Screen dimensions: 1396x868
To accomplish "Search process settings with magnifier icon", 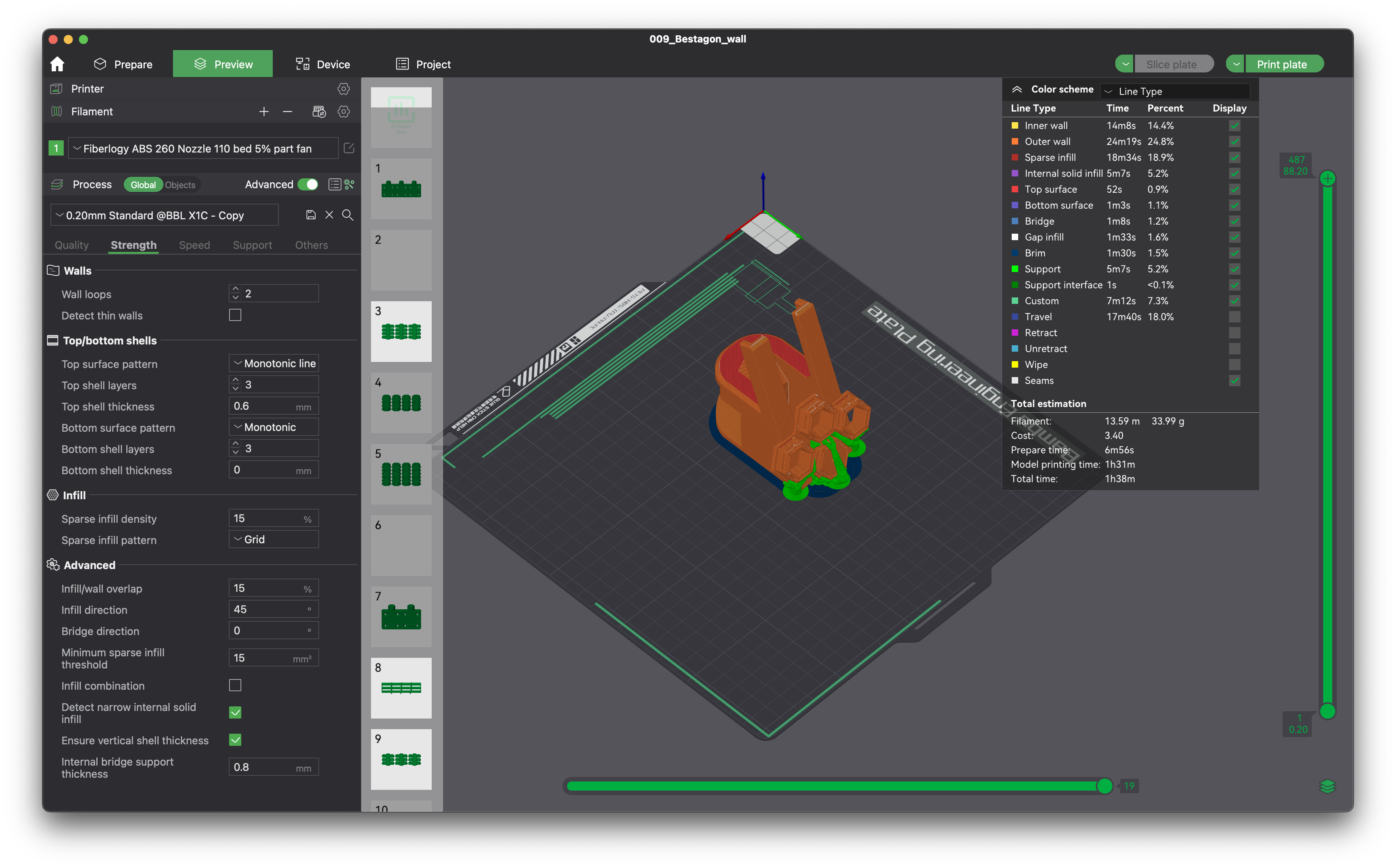I will [347, 215].
